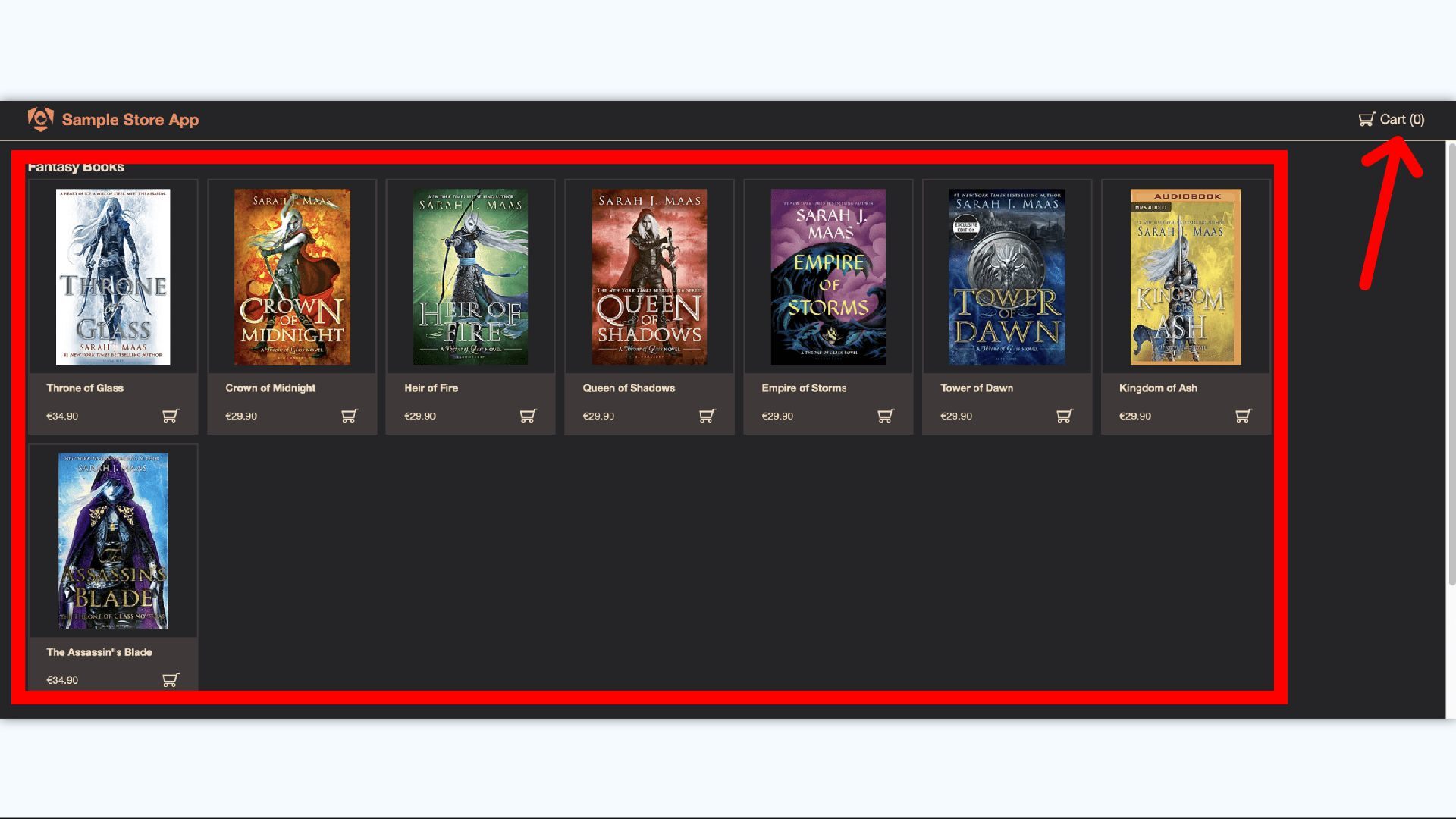Add Crown of Midnight to cart
The height and width of the screenshot is (819, 1456).
[x=349, y=416]
